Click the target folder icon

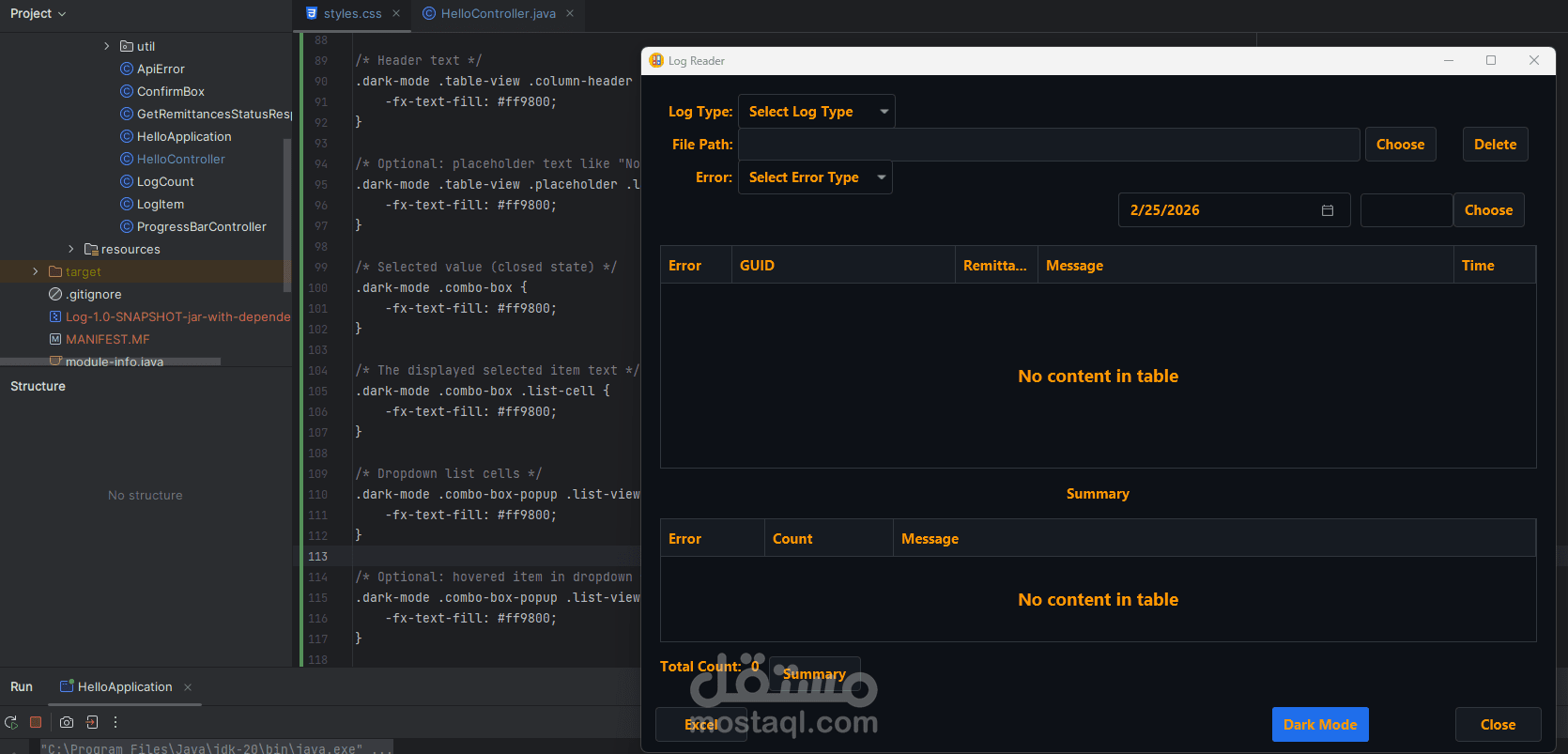point(55,271)
